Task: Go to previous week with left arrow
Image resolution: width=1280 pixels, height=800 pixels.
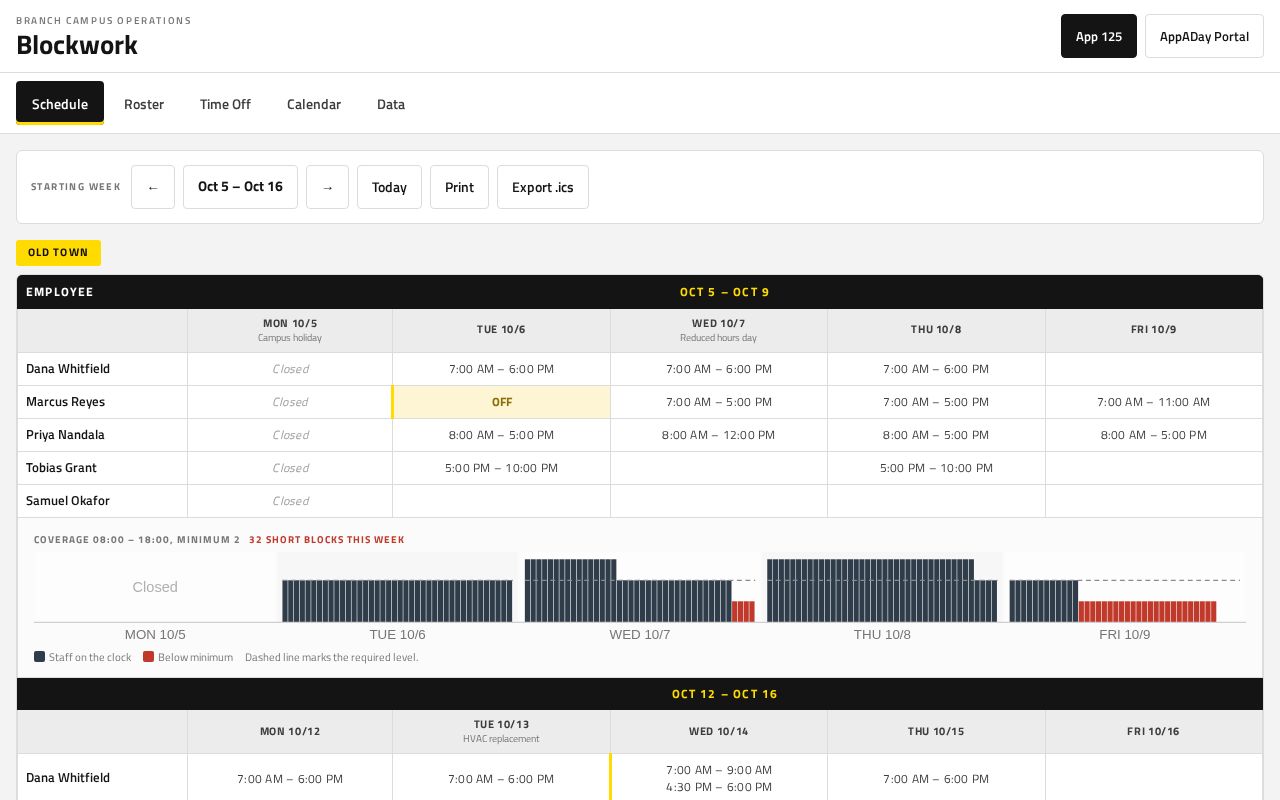Action: pos(153,187)
